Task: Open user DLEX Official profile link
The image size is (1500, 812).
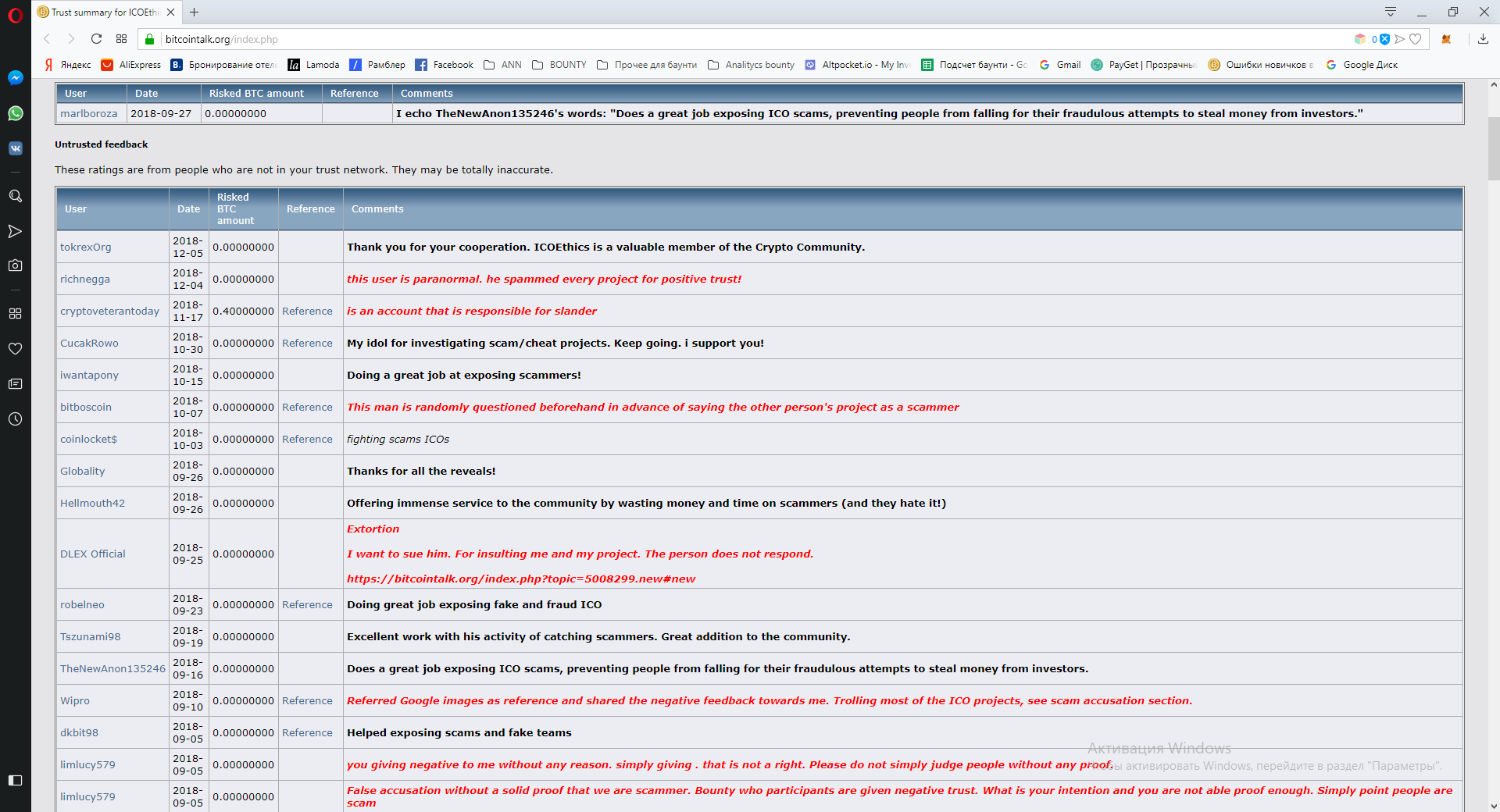Action: (92, 554)
